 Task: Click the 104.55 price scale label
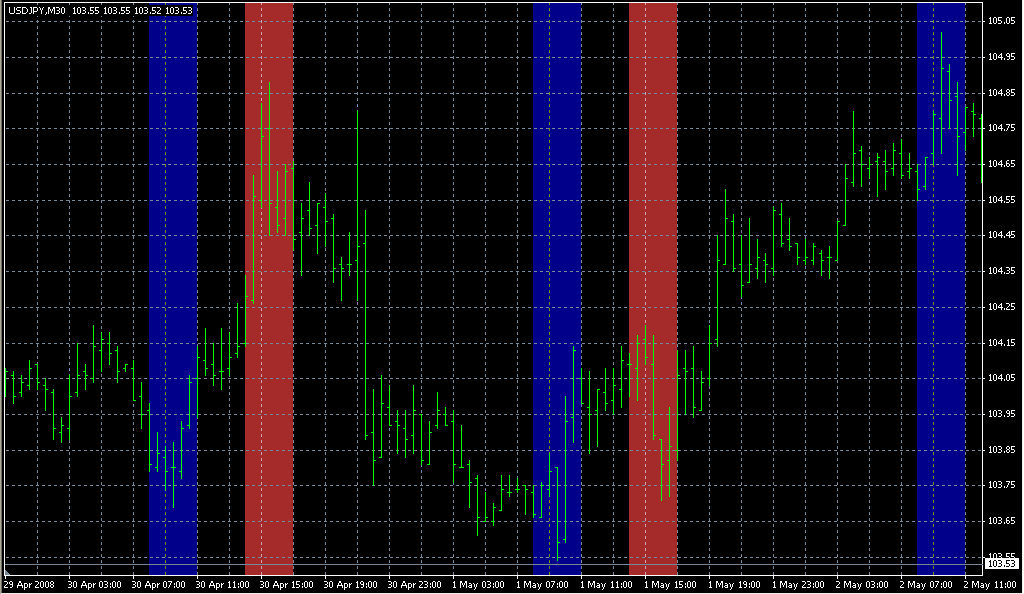(x=1001, y=200)
